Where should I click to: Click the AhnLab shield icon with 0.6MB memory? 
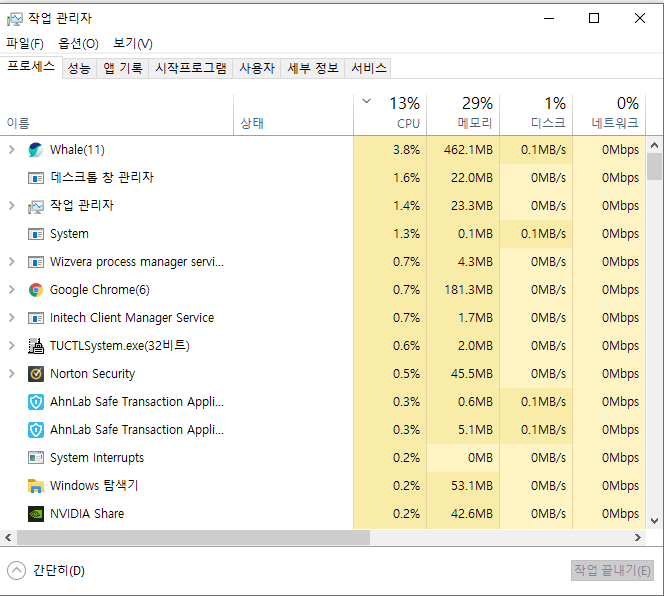(36, 402)
